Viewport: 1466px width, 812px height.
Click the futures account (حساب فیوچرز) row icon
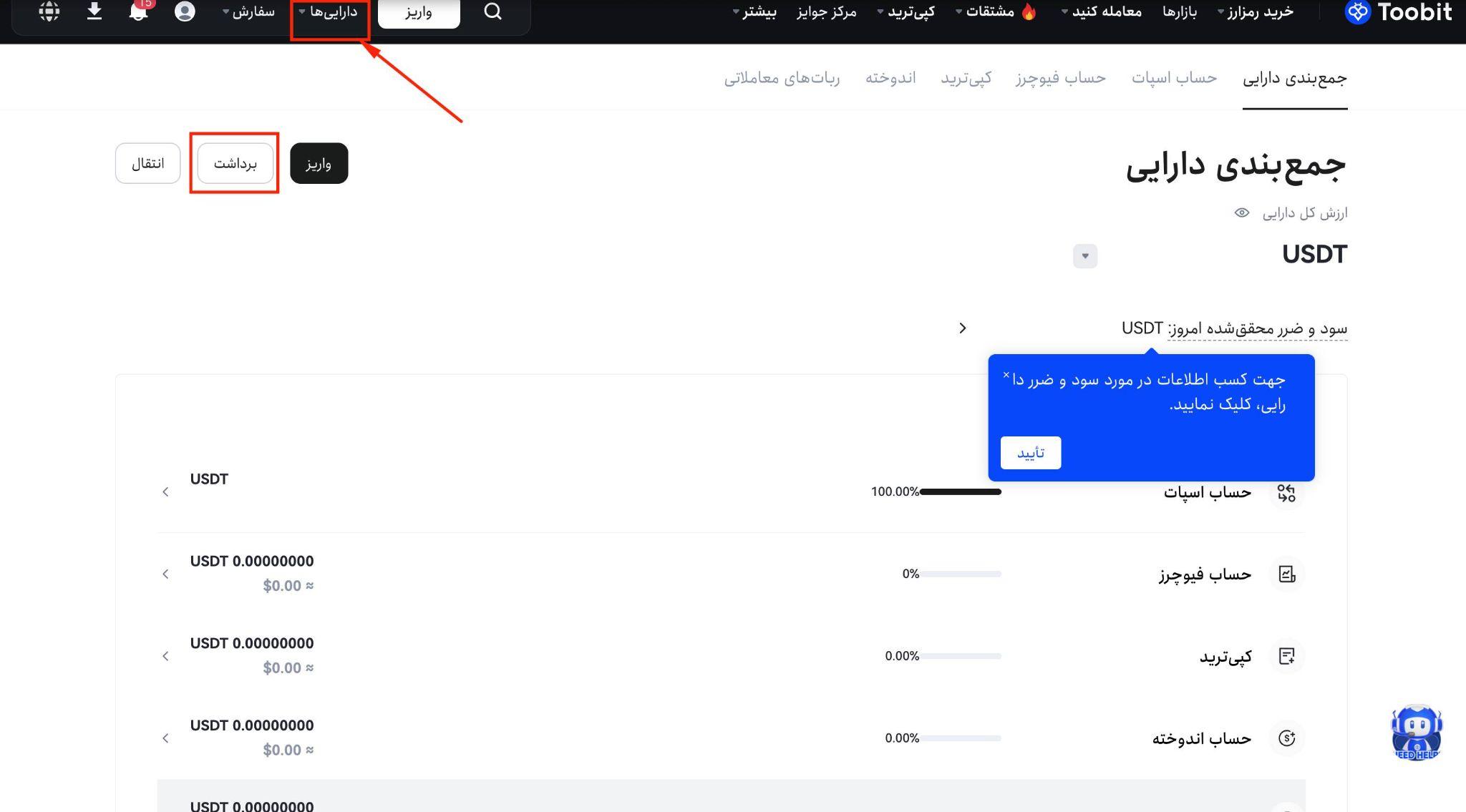point(1286,574)
